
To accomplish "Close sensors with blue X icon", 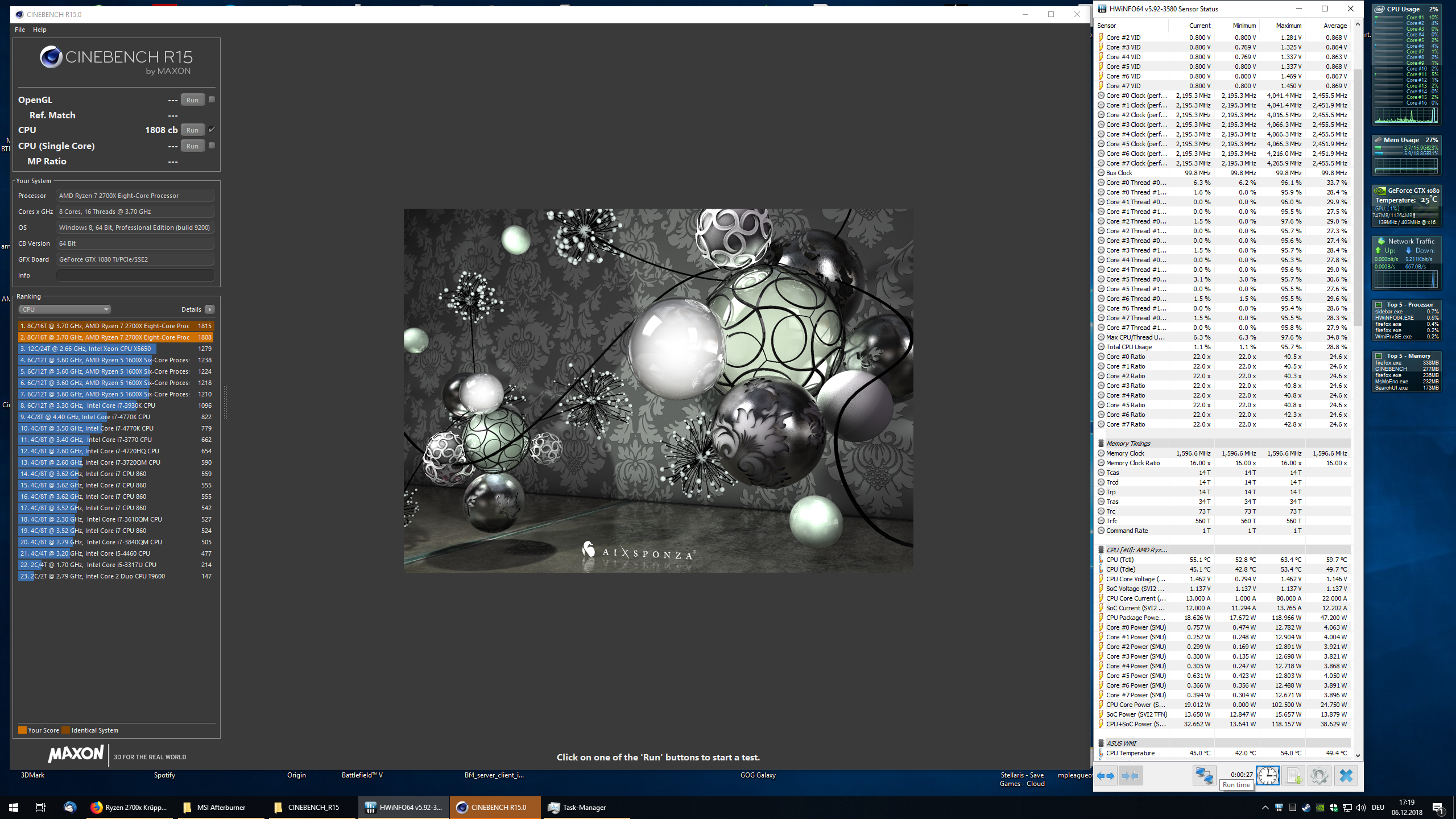I will tap(1346, 775).
